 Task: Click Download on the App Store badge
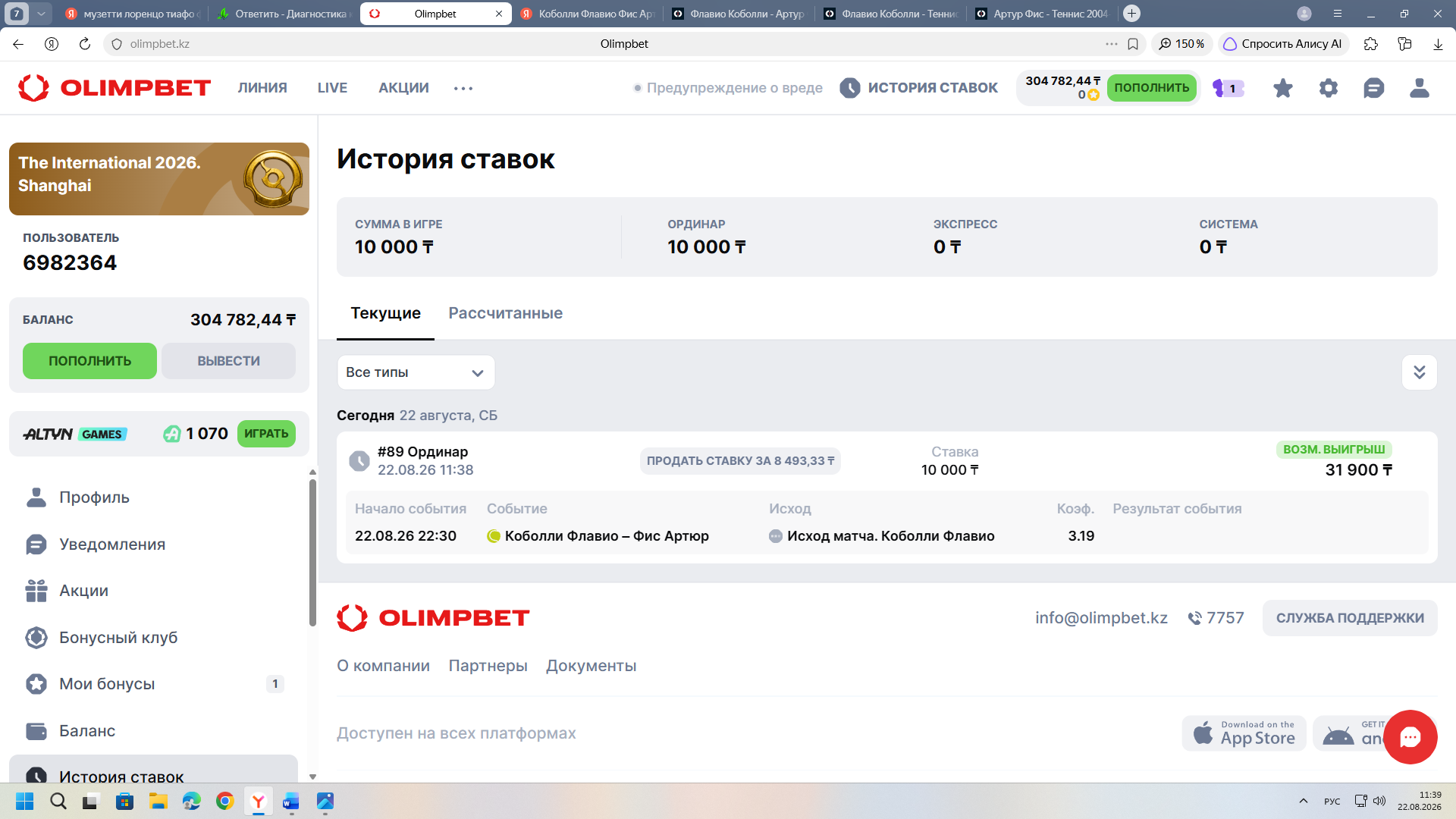coord(1244,733)
